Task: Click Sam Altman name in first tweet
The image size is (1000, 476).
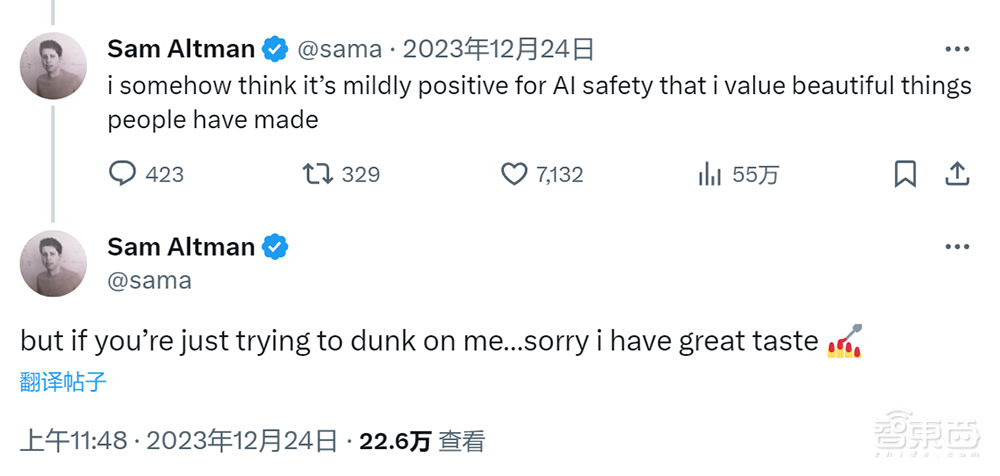Action: click(181, 48)
